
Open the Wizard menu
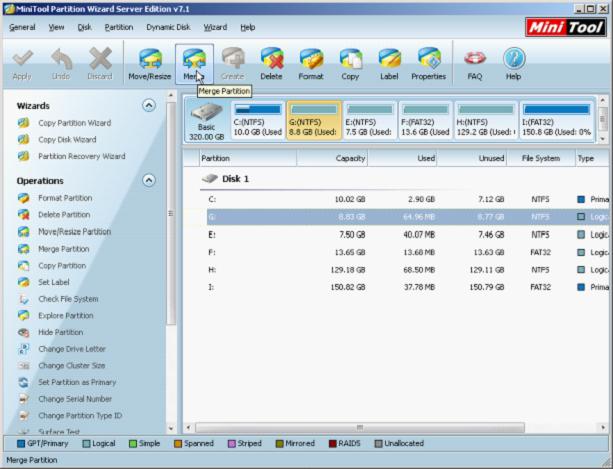tap(215, 27)
